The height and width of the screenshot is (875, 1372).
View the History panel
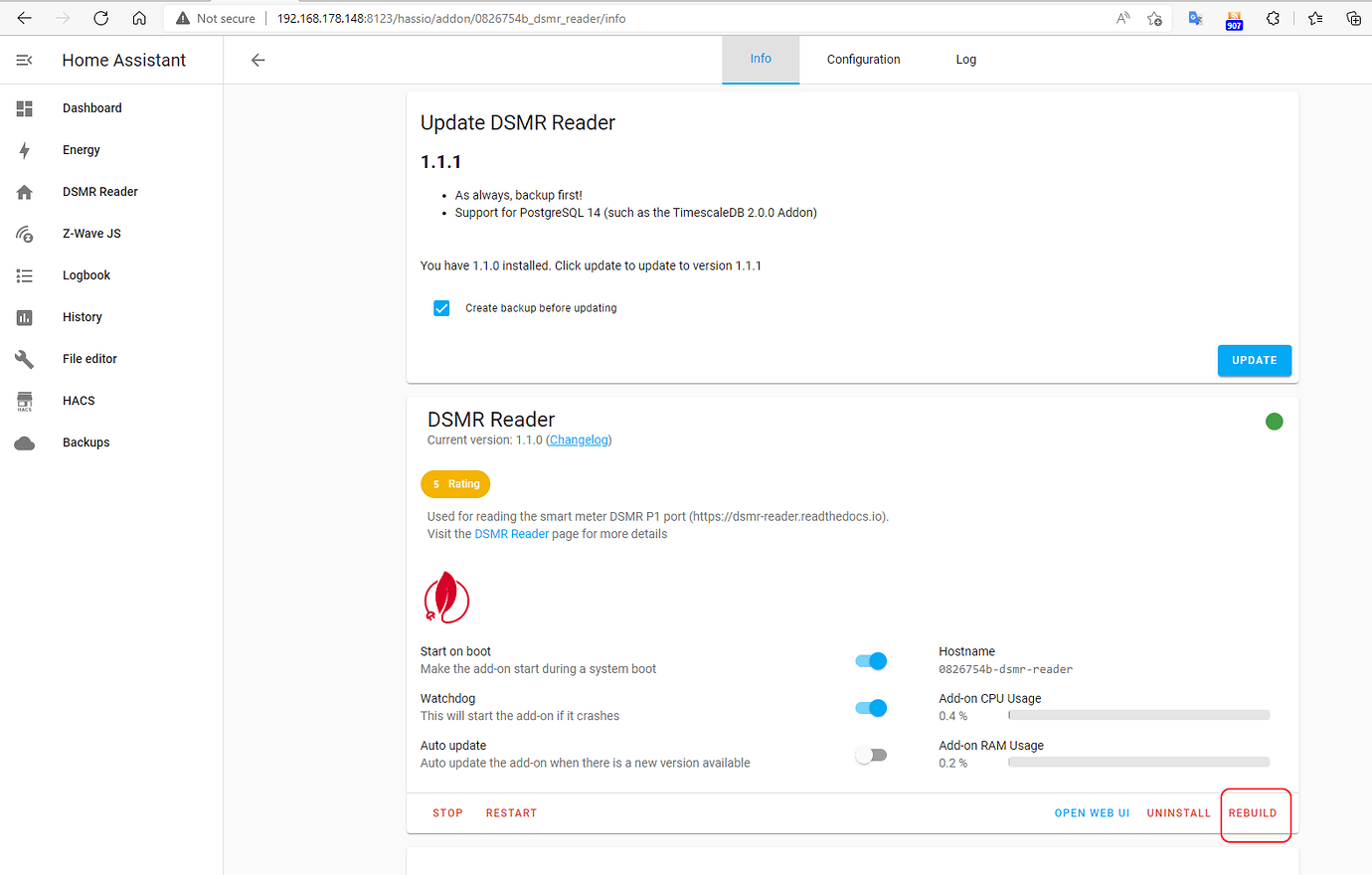click(x=82, y=316)
